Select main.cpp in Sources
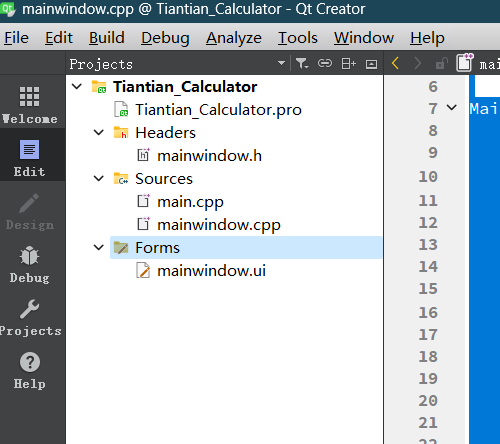 coord(190,202)
